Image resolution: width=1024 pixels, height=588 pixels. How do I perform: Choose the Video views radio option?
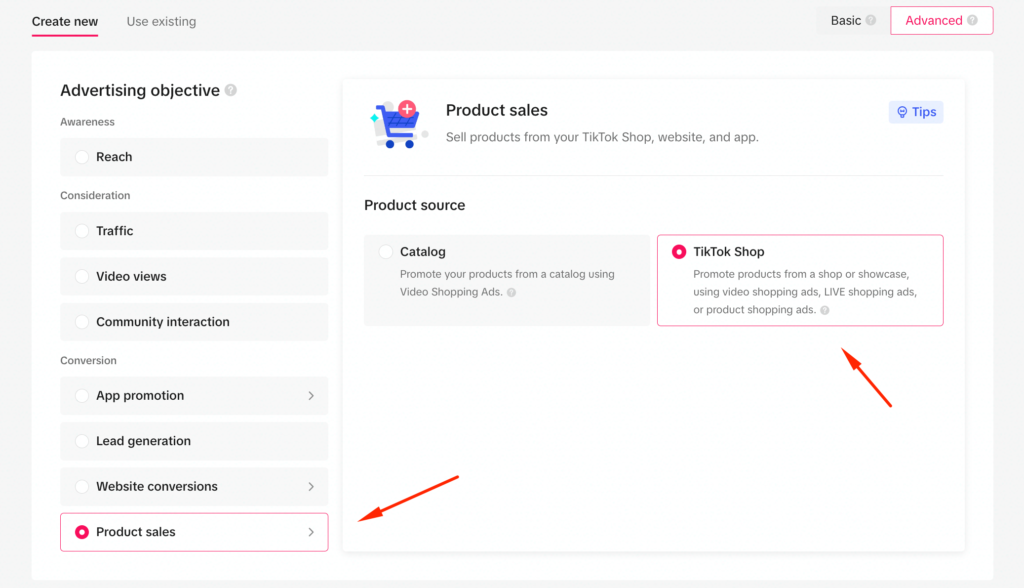click(82, 276)
